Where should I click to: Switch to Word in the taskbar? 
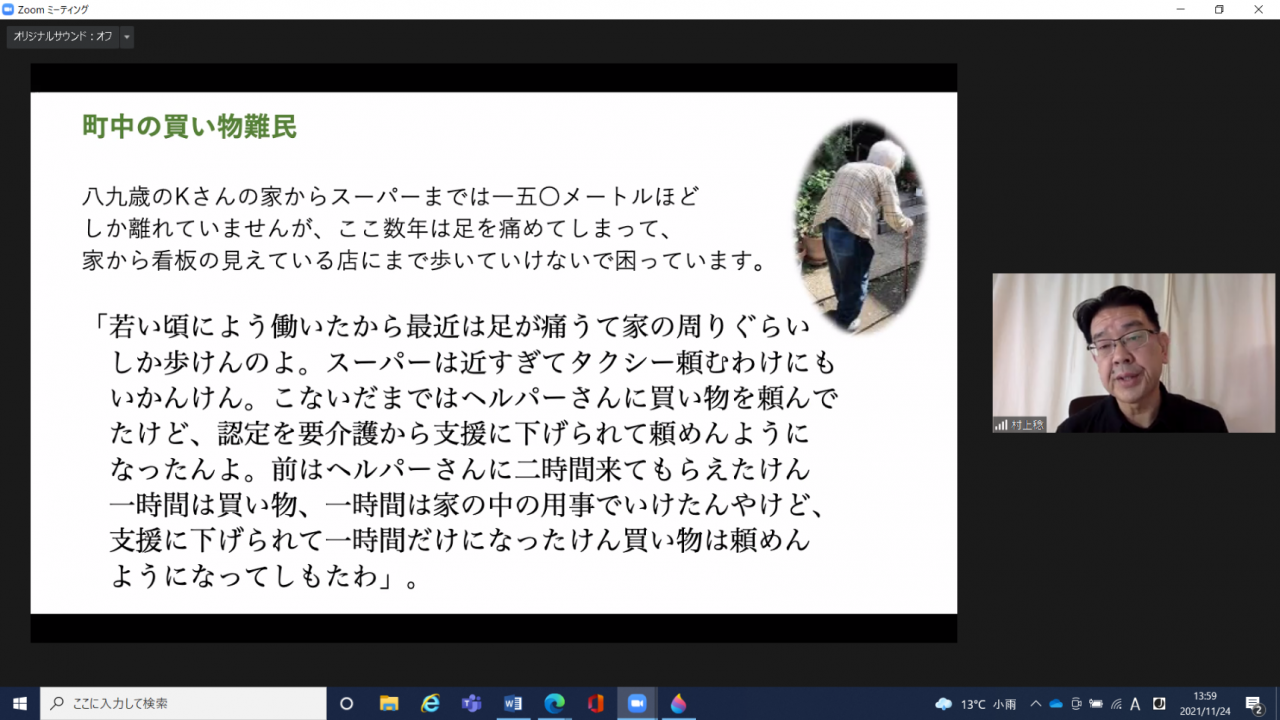point(513,703)
